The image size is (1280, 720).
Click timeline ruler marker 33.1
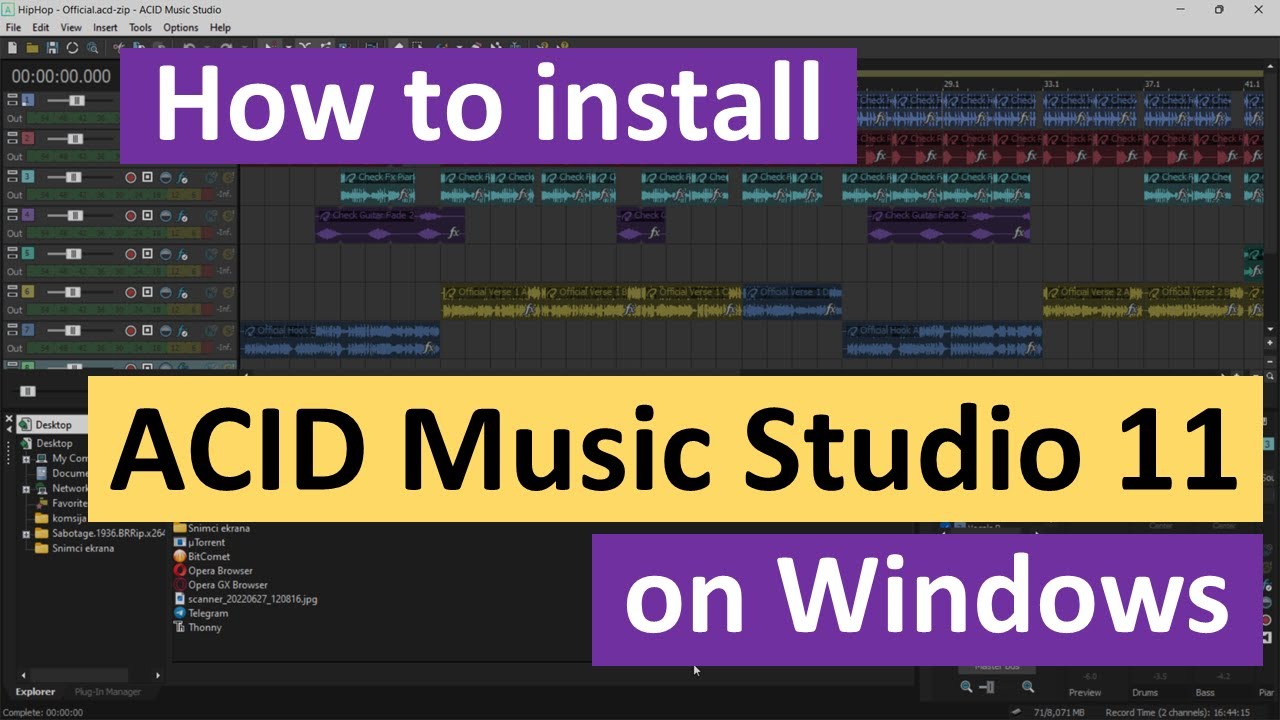(1050, 85)
